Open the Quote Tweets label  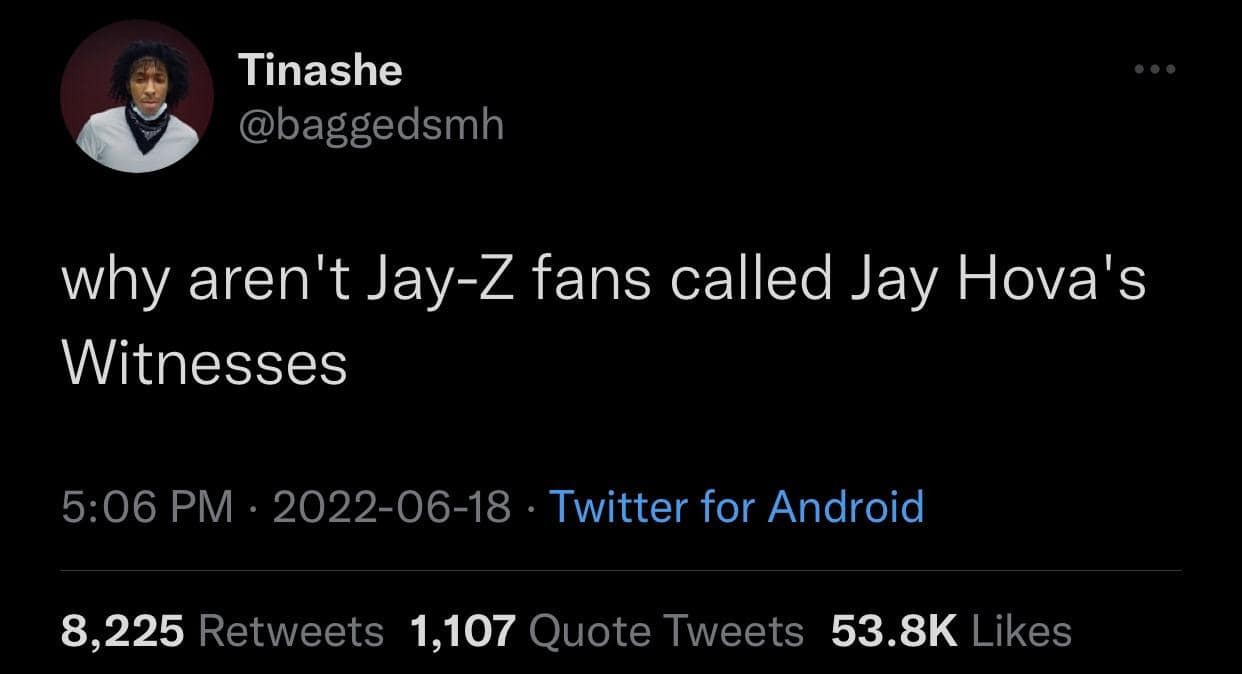[x=665, y=631]
